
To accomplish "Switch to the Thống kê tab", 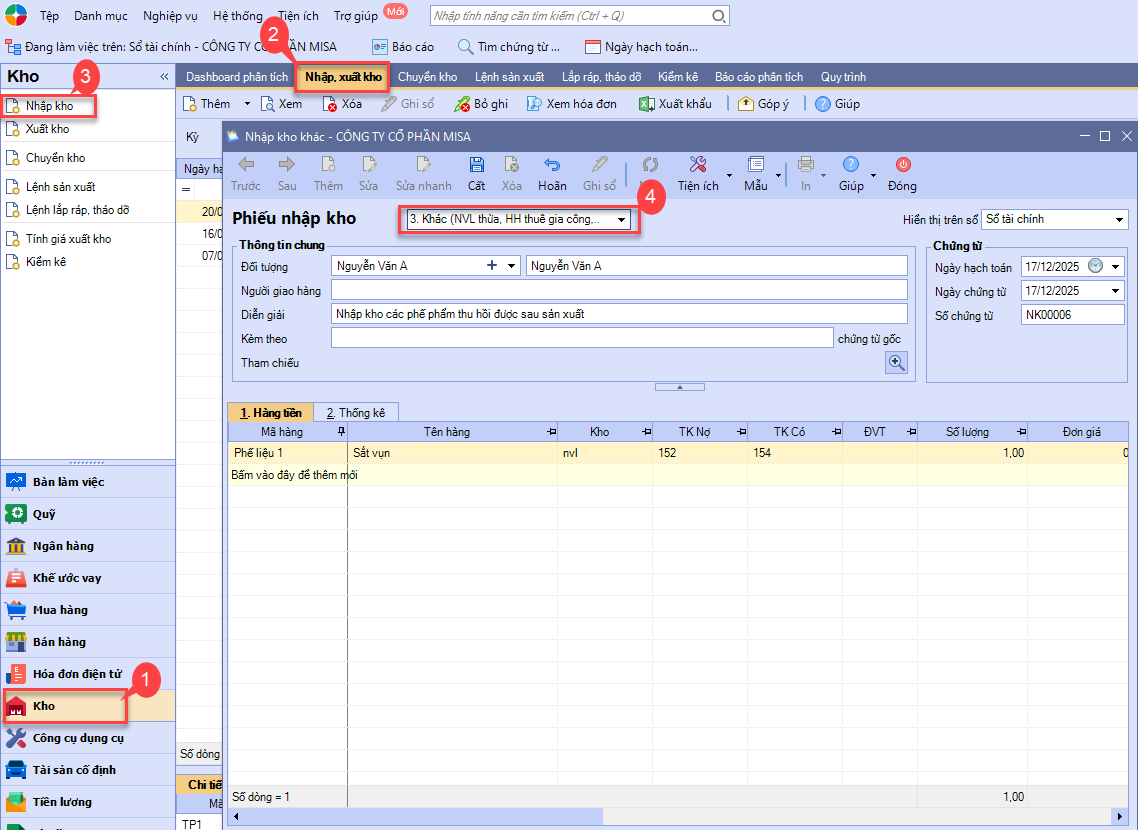I will point(358,412).
